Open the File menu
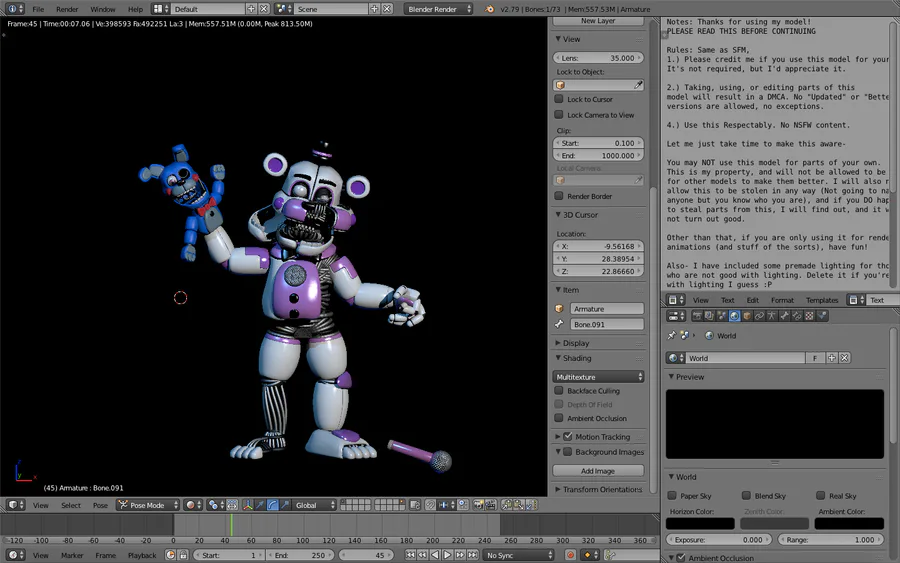Image resolution: width=900 pixels, height=563 pixels. [38, 9]
